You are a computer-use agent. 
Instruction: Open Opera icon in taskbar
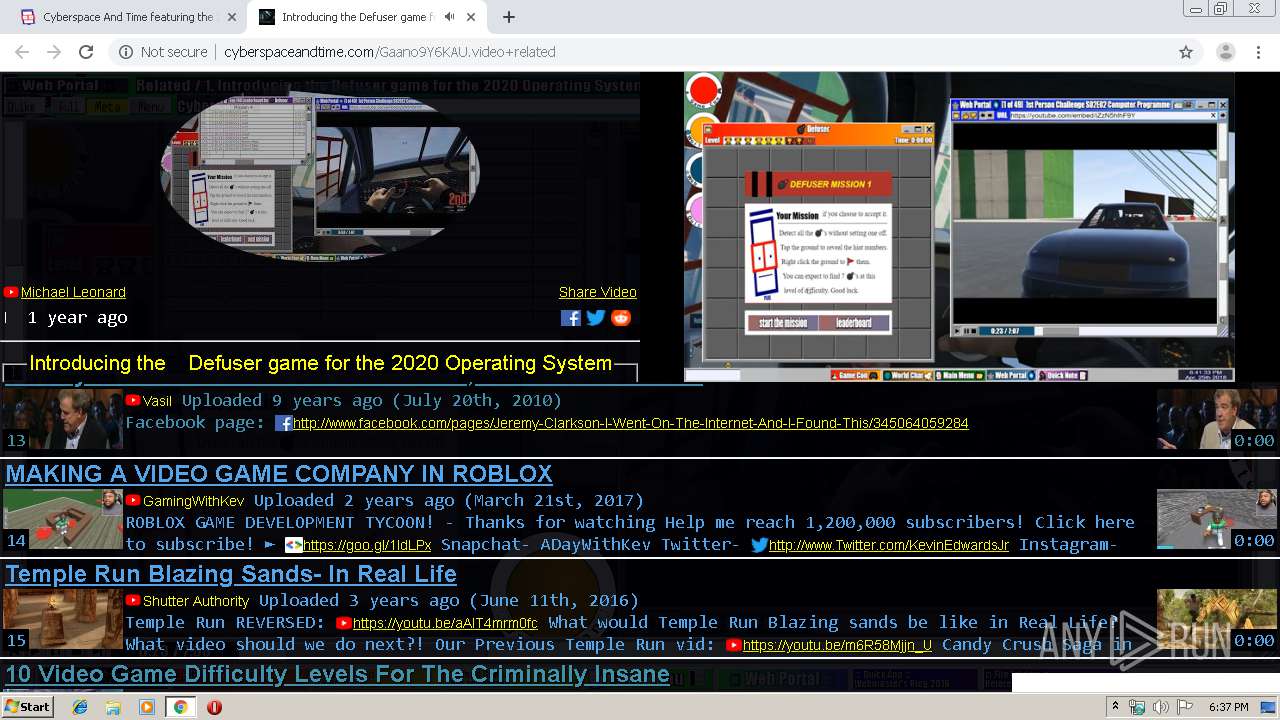pyautogui.click(x=214, y=707)
